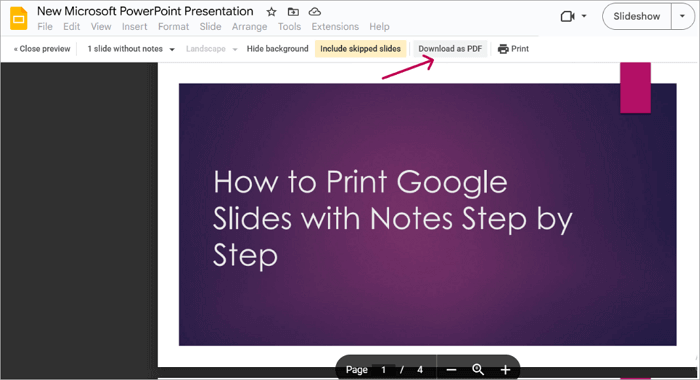Toggle Hide background

[277, 49]
